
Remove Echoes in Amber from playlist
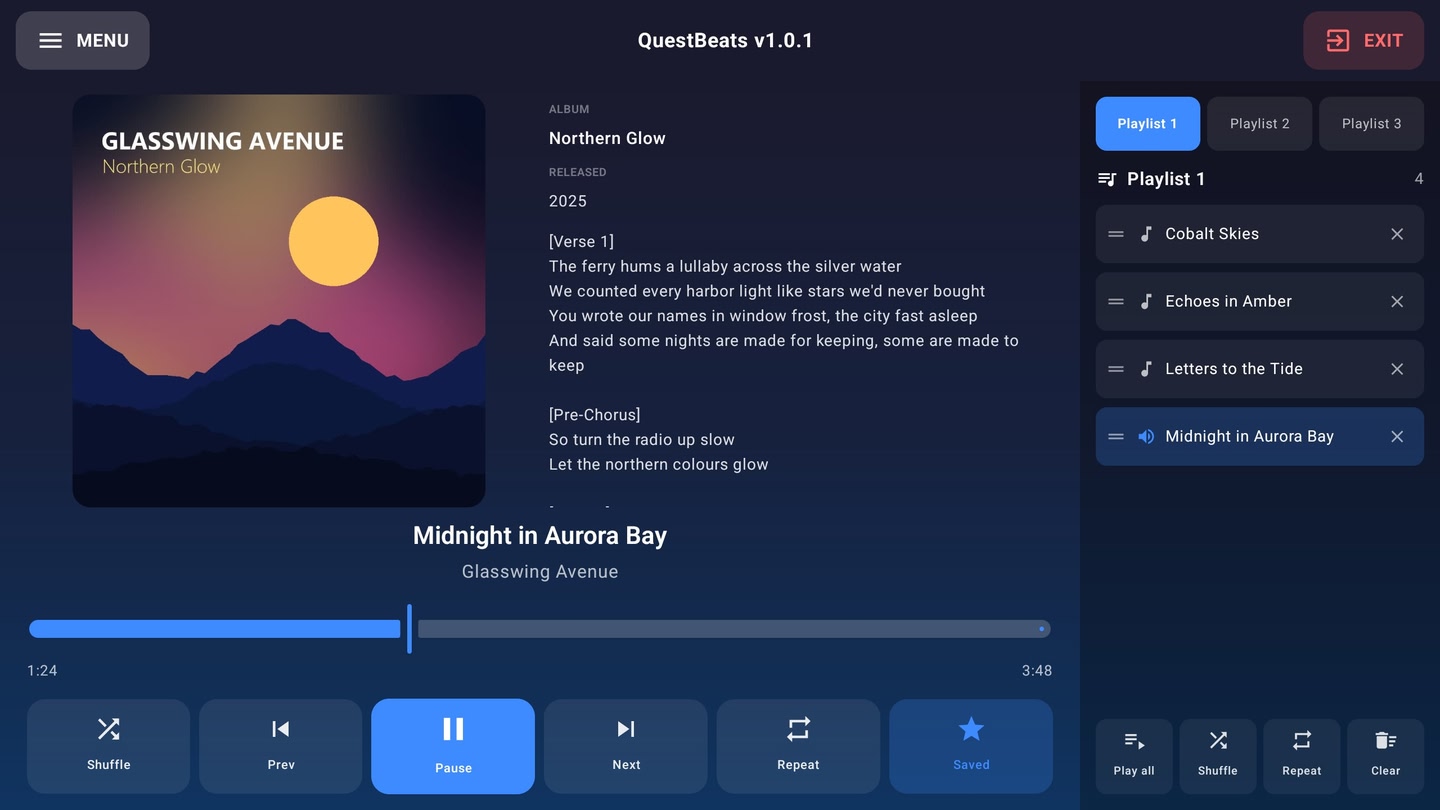1397,302
